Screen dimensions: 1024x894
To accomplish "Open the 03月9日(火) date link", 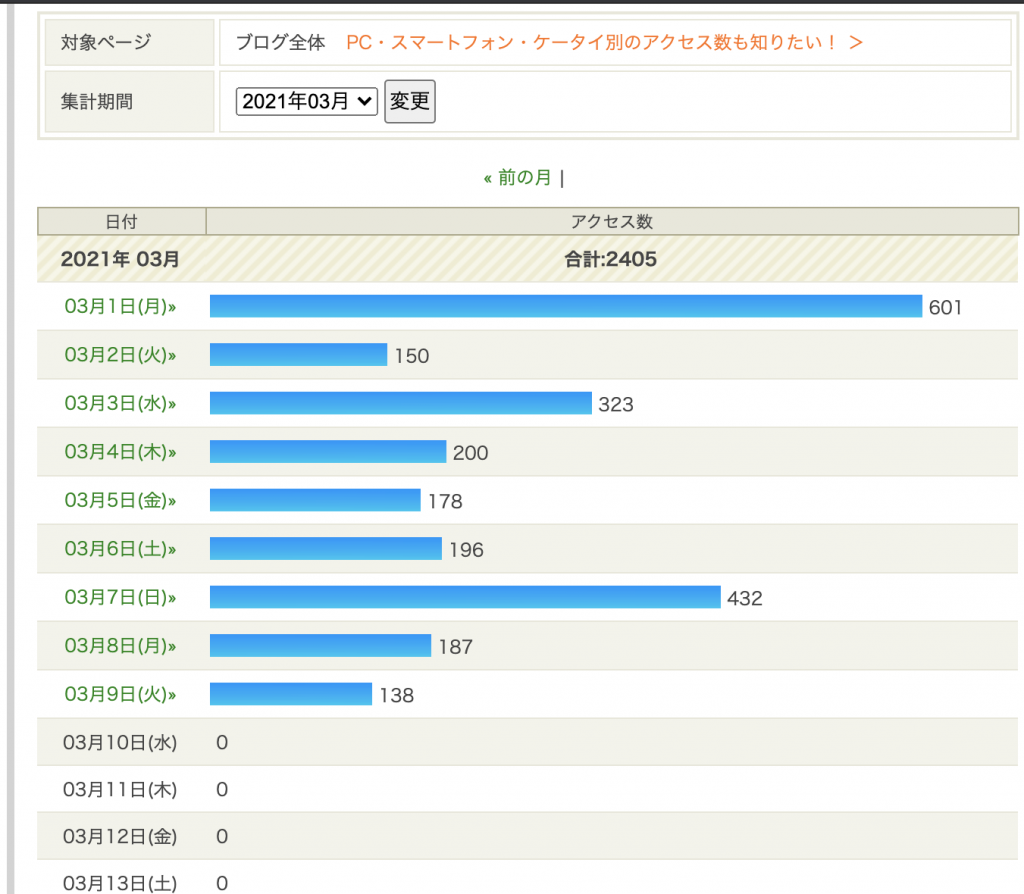I will click(x=120, y=694).
